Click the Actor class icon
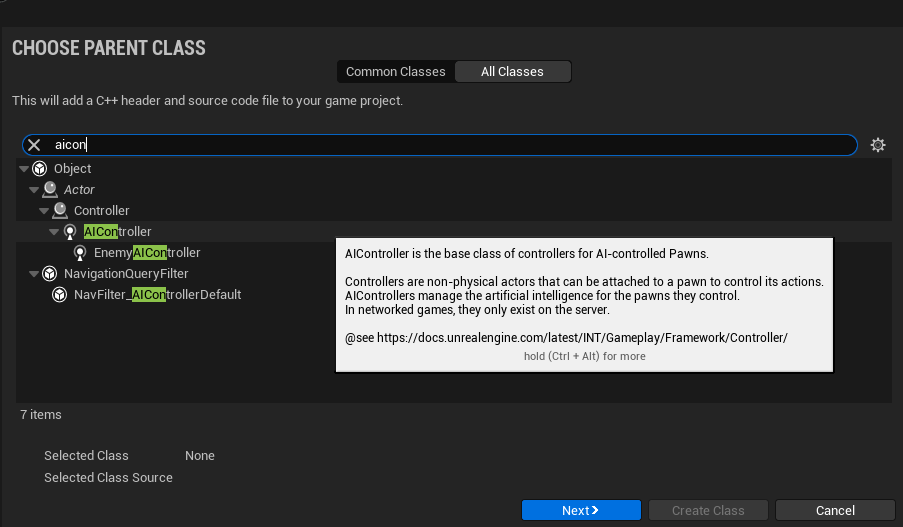Image resolution: width=903 pixels, height=527 pixels. point(50,189)
